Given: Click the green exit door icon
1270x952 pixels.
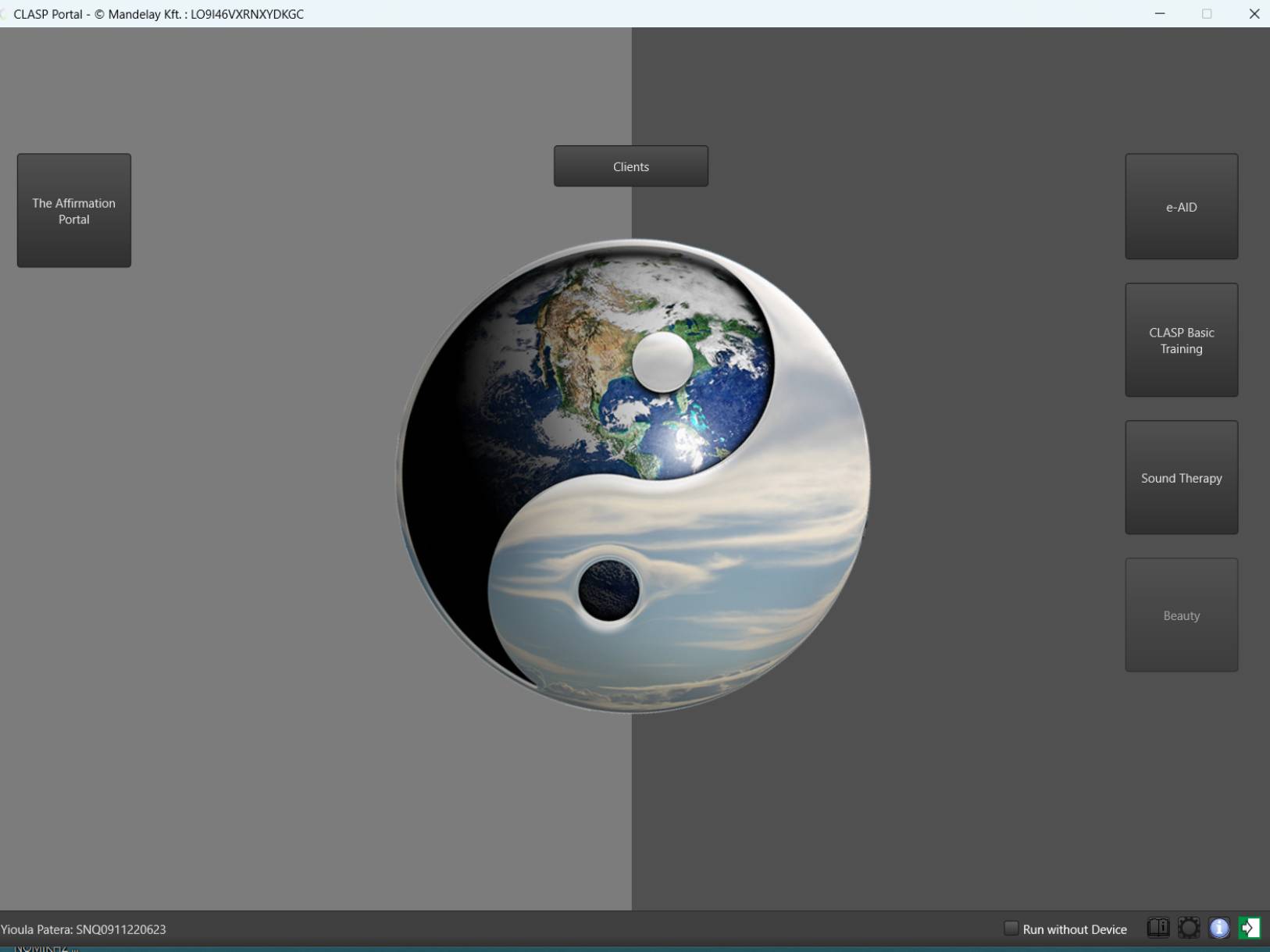Looking at the screenshot, I should pyautogui.click(x=1249, y=928).
